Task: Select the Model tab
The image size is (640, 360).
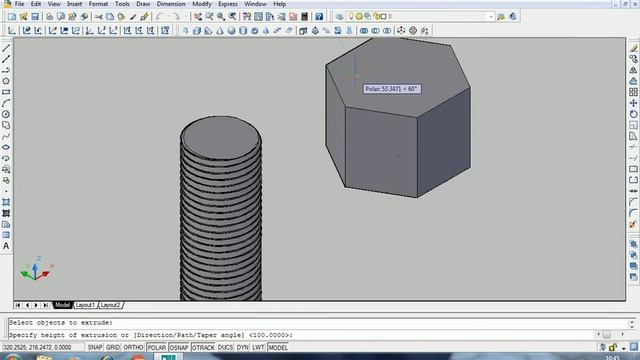Action: tap(62, 305)
